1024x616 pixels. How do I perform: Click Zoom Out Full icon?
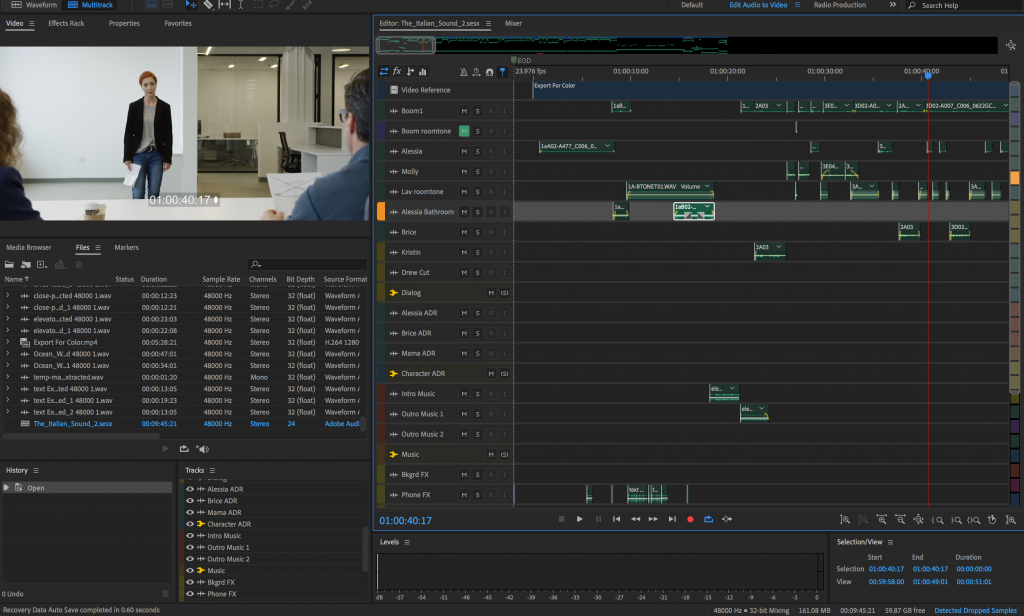click(x=918, y=520)
